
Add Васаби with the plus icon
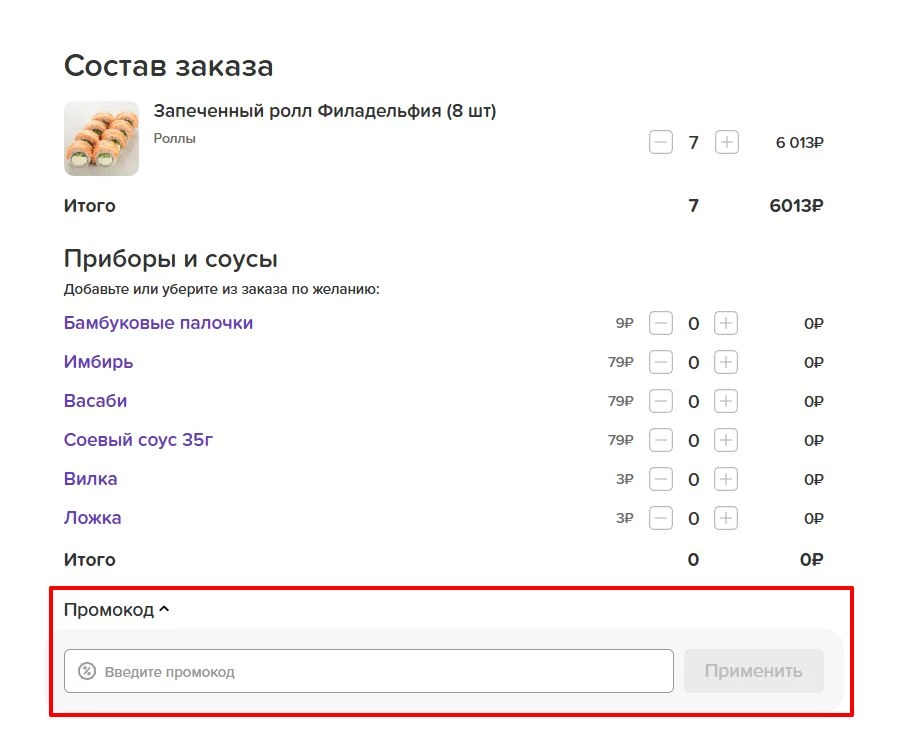click(x=726, y=402)
